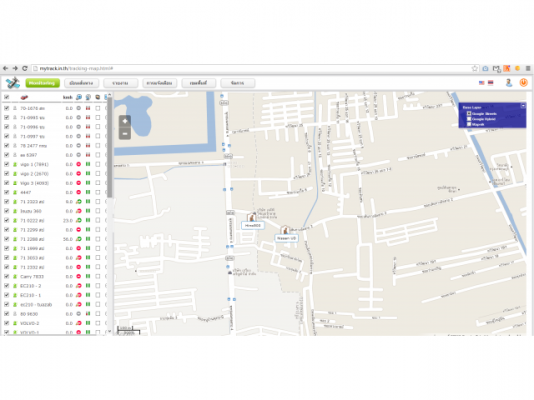This screenshot has height=400, width=534.
Task: Switch language with the Thai flag
Action: pos(490,83)
